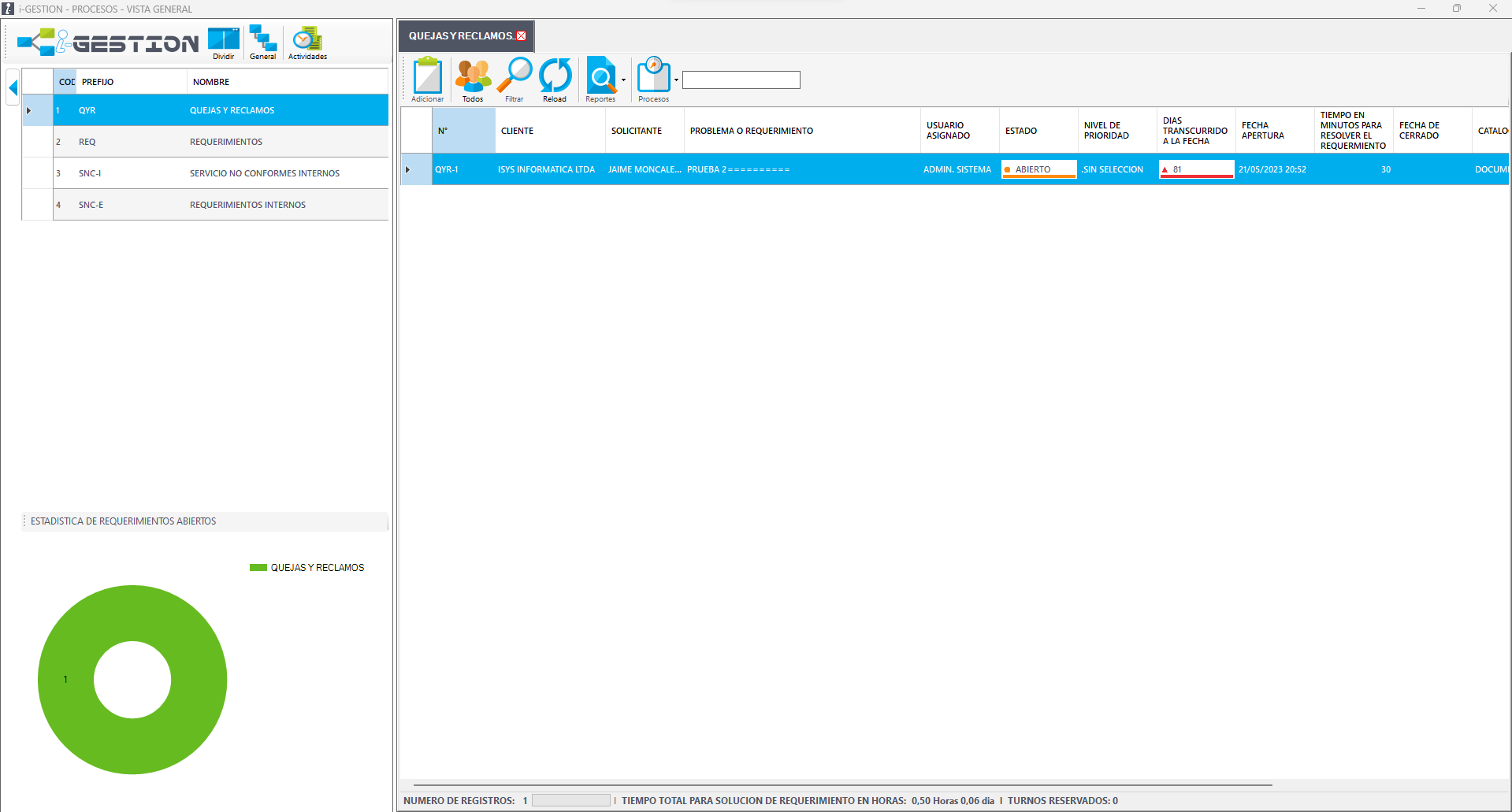
Task: Click the toolbar search text field
Action: pos(741,80)
